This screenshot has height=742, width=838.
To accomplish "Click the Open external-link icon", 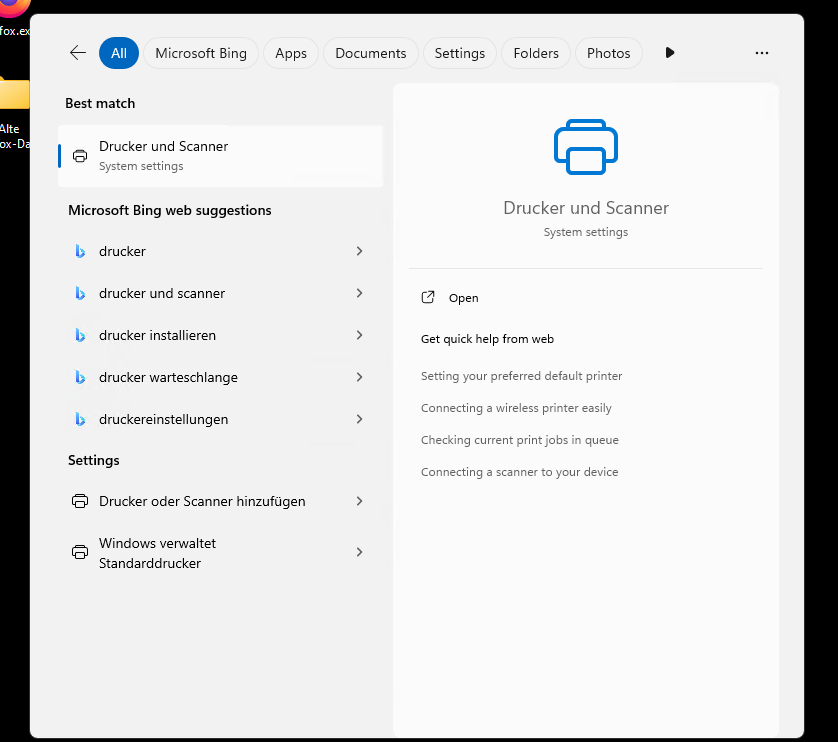I will tap(428, 298).
